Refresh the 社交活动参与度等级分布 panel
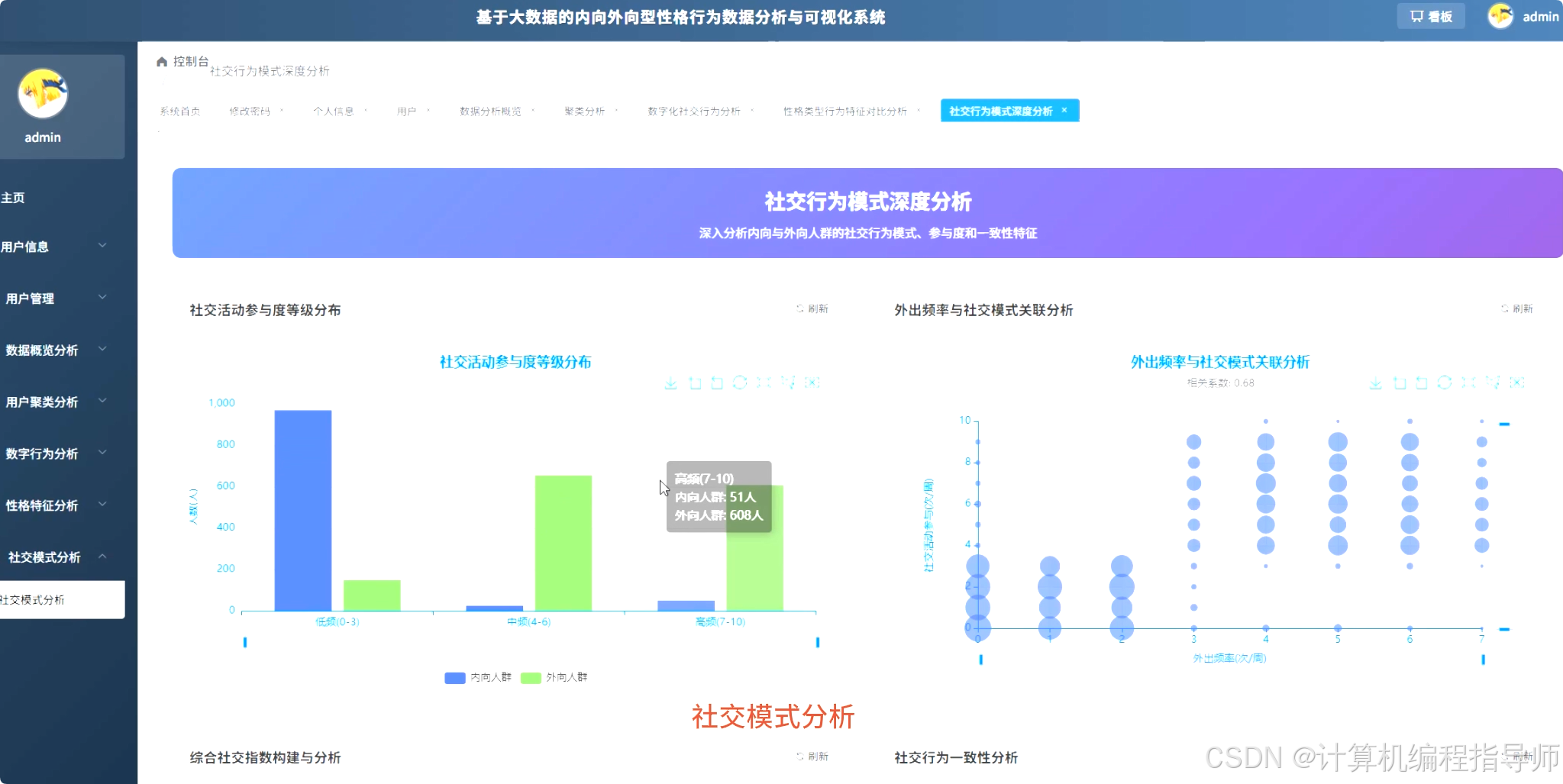This screenshot has height=784, width=1563. point(812,309)
